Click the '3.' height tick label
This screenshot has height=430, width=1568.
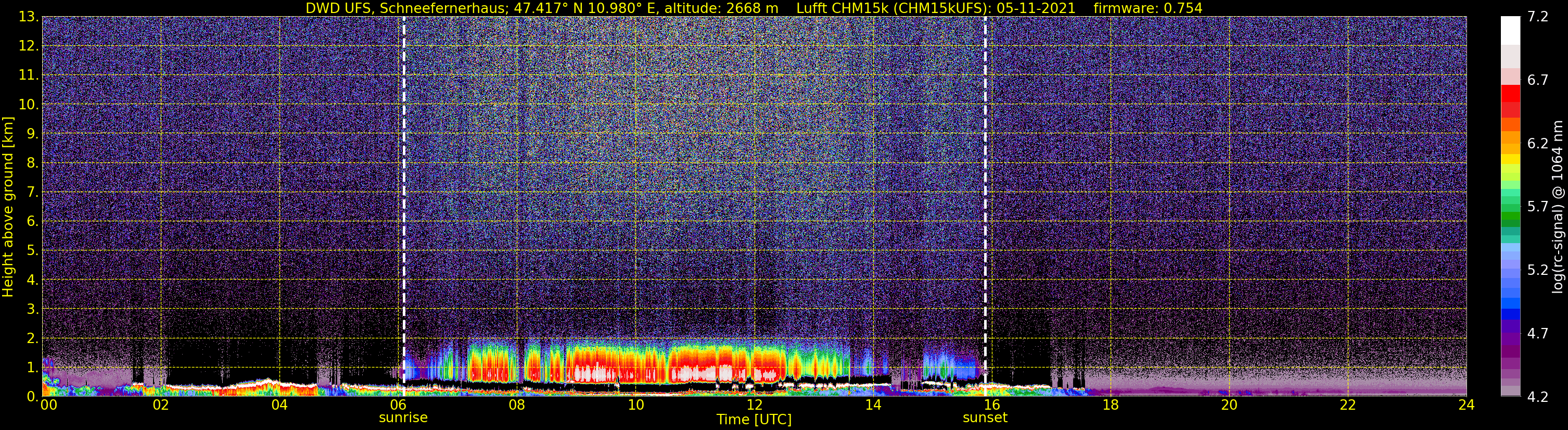click(33, 309)
